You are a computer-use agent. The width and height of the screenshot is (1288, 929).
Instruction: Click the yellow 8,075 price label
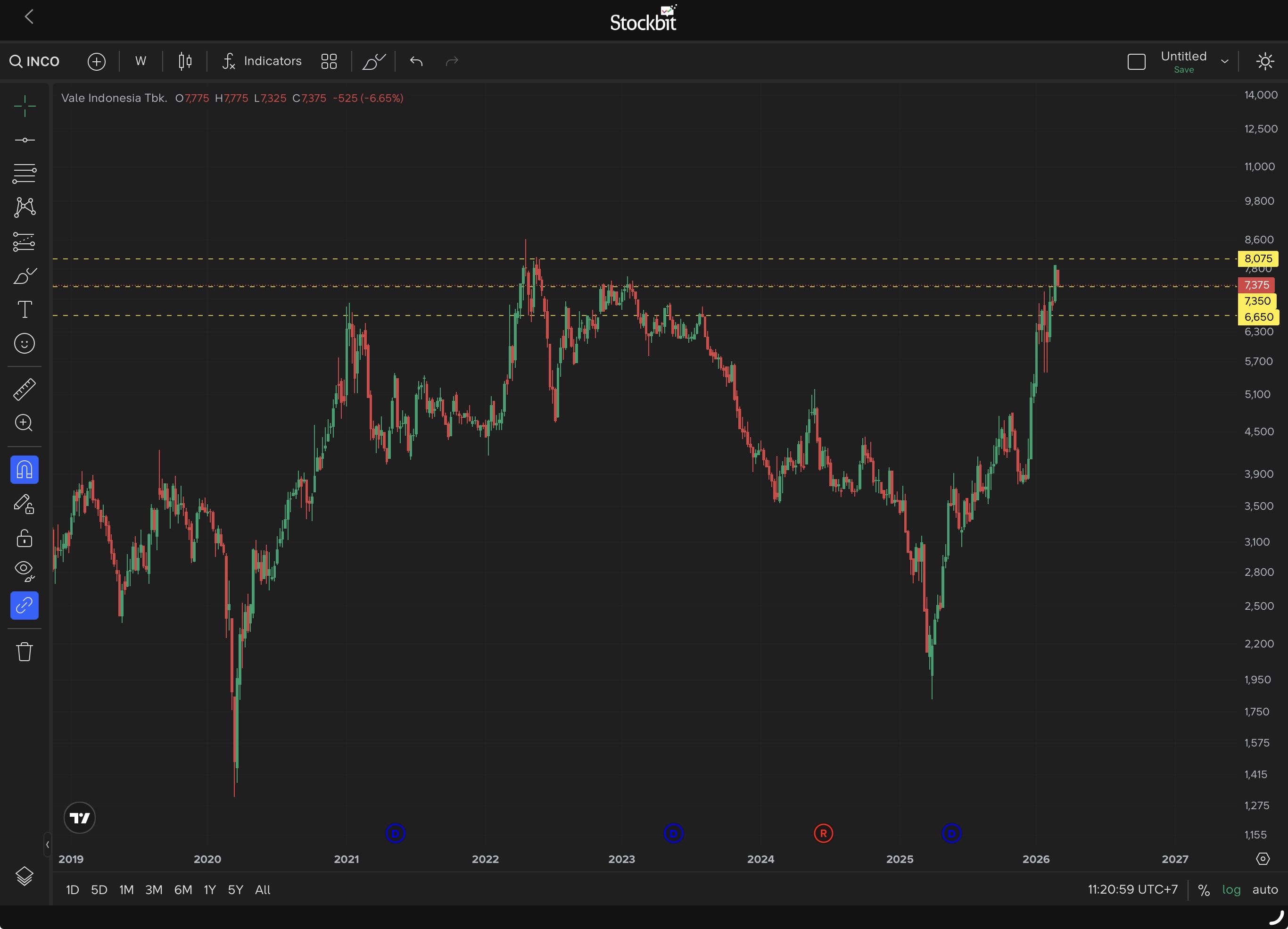[1257, 258]
